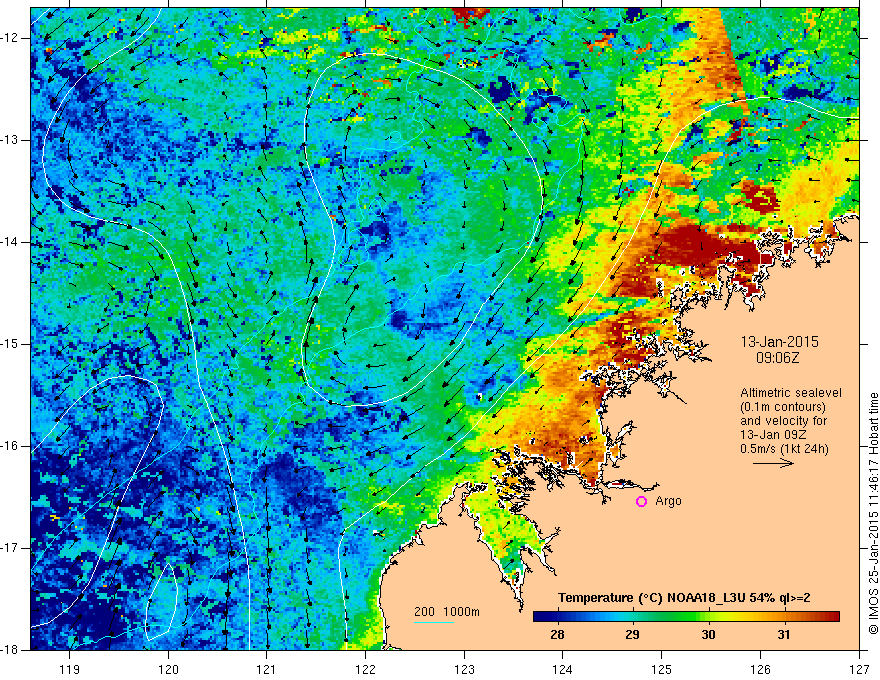The width and height of the screenshot is (880, 680).
Task: Click the 'Temperature (°C) NOAA18_L3U 54% ql>=2' title
Action: [684, 598]
